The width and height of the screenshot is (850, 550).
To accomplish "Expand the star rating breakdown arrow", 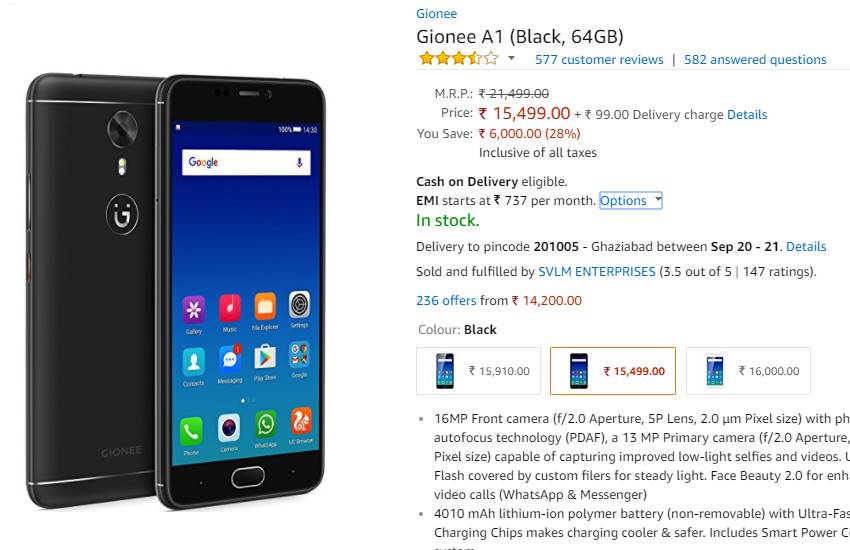I will coord(511,57).
